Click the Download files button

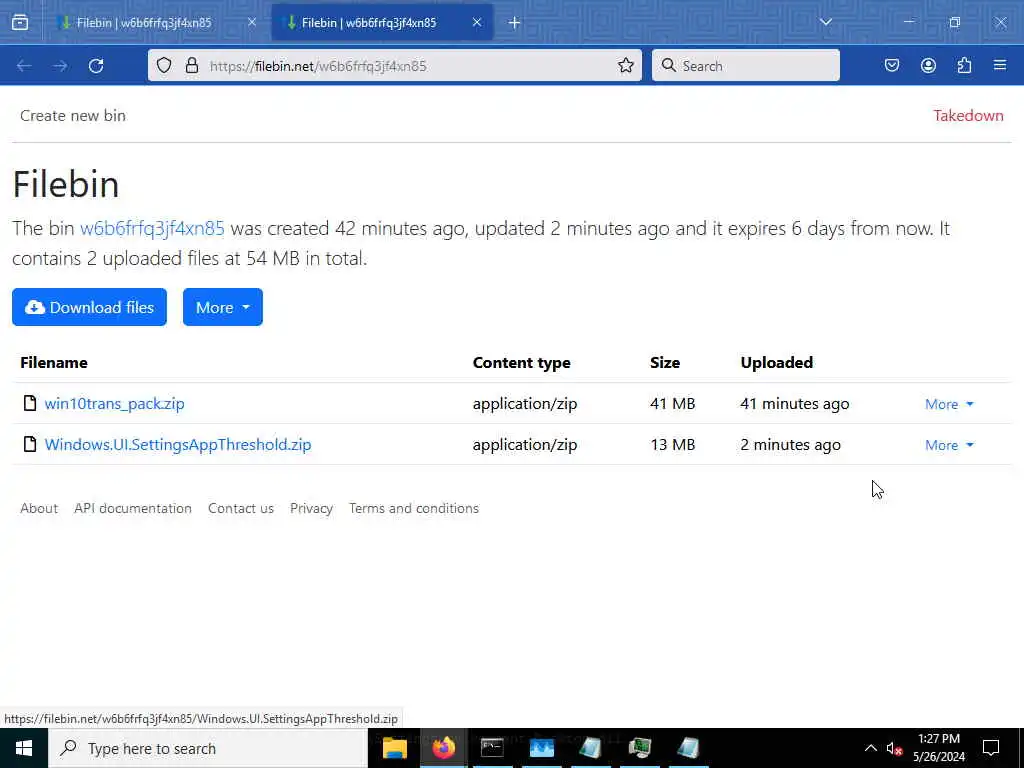[x=89, y=307]
